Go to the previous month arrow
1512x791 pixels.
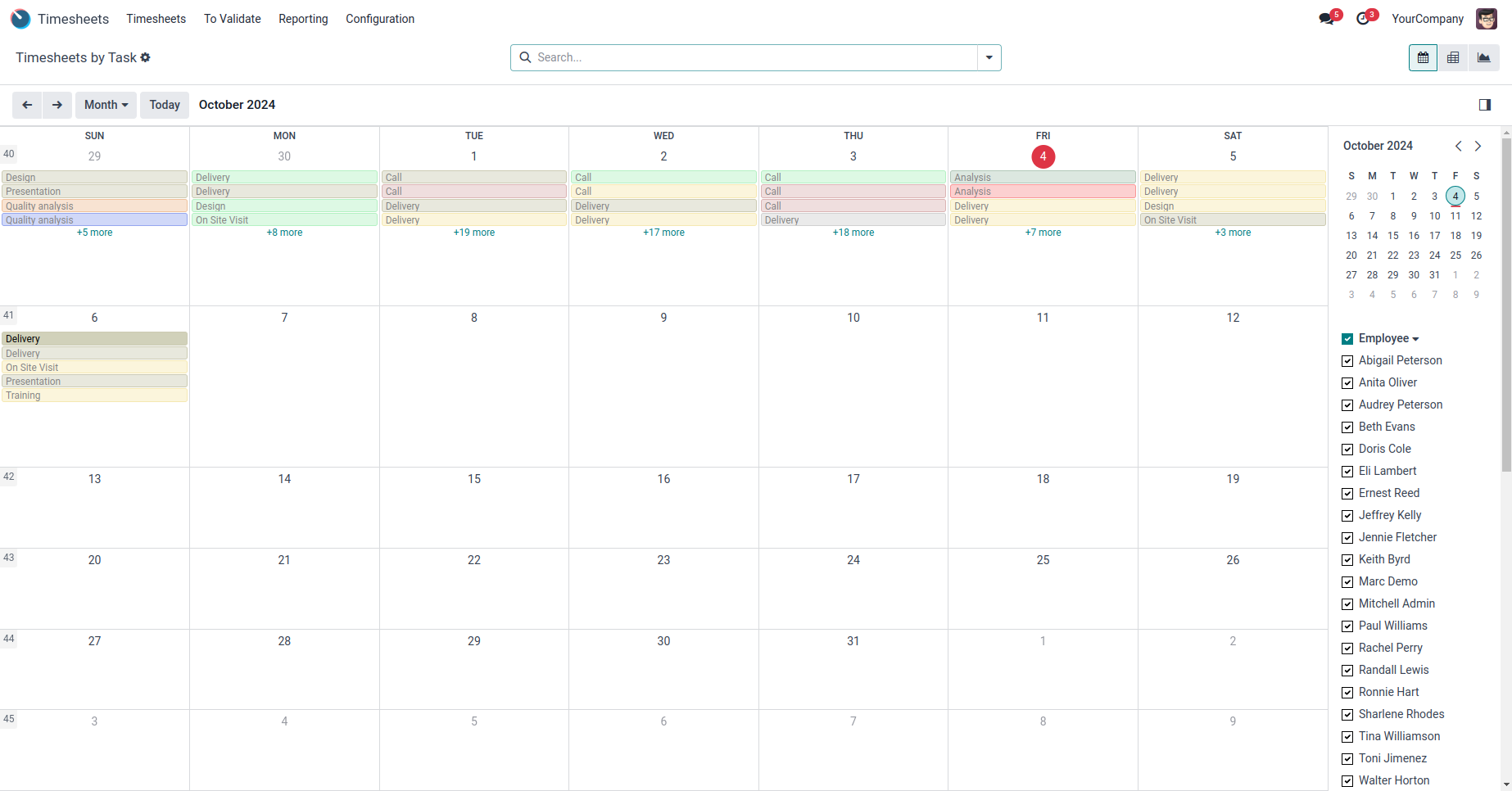point(27,105)
